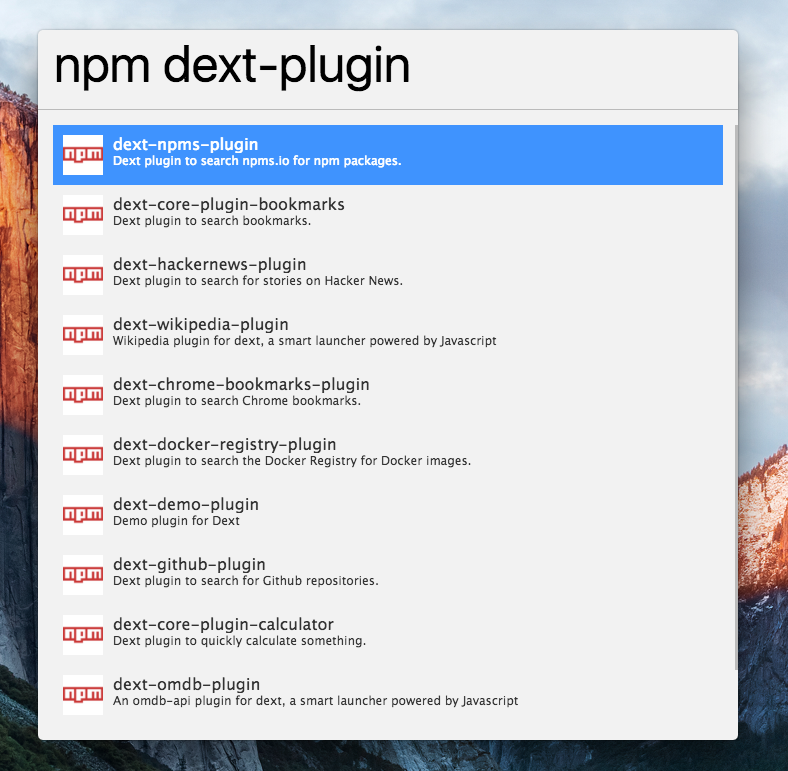Click the npm icon beside dext-omdb-plugin

(83, 695)
